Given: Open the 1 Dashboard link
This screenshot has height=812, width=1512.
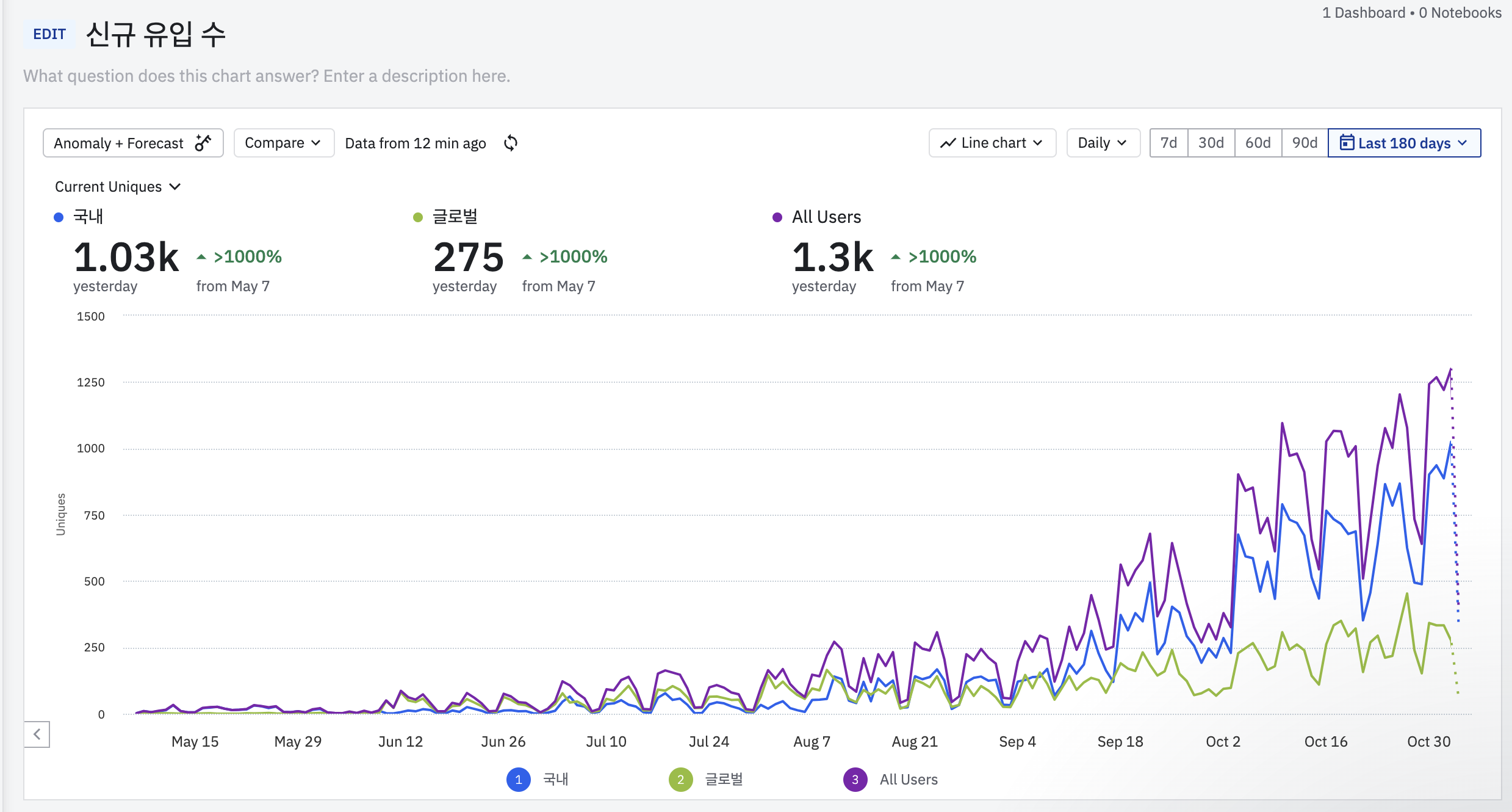Looking at the screenshot, I should pos(1364,13).
